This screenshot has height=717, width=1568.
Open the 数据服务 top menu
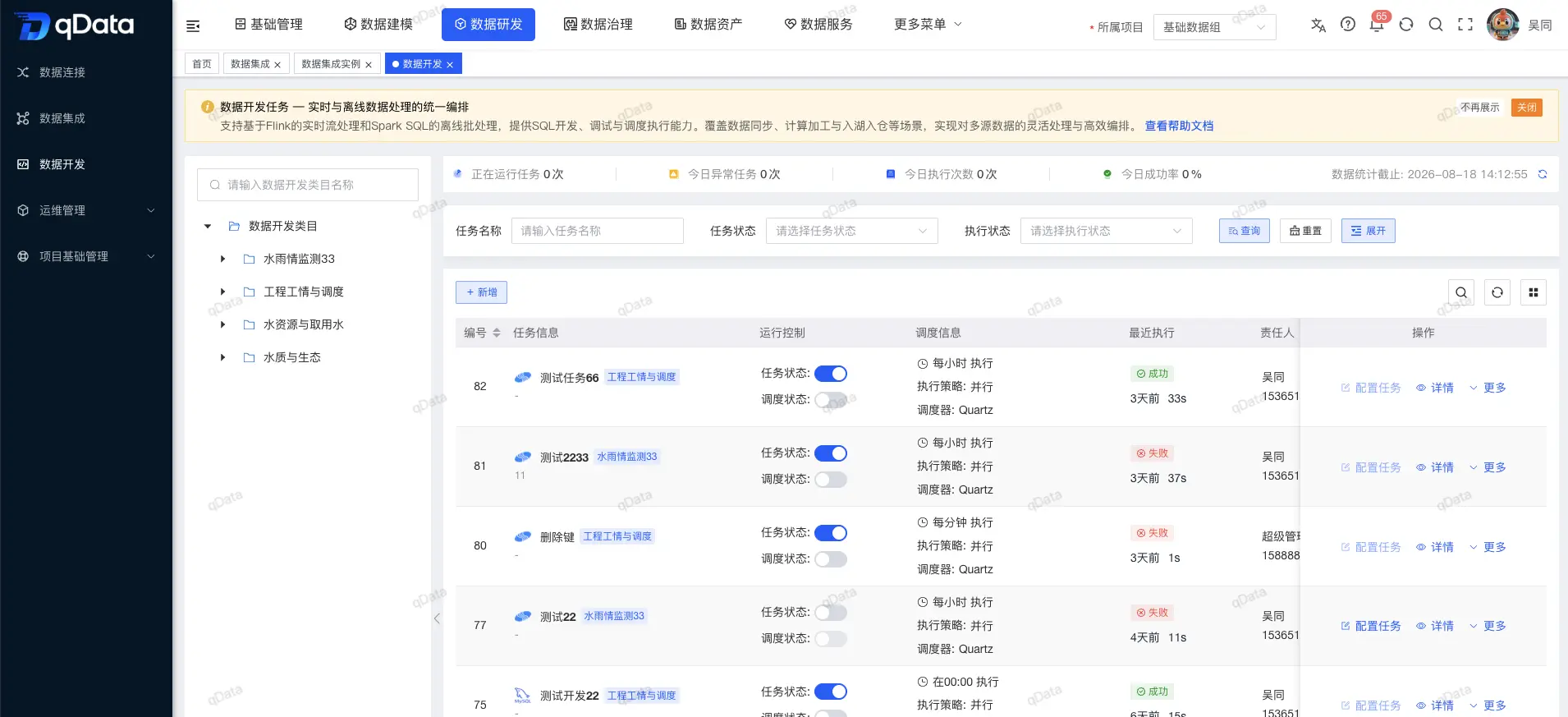(818, 25)
